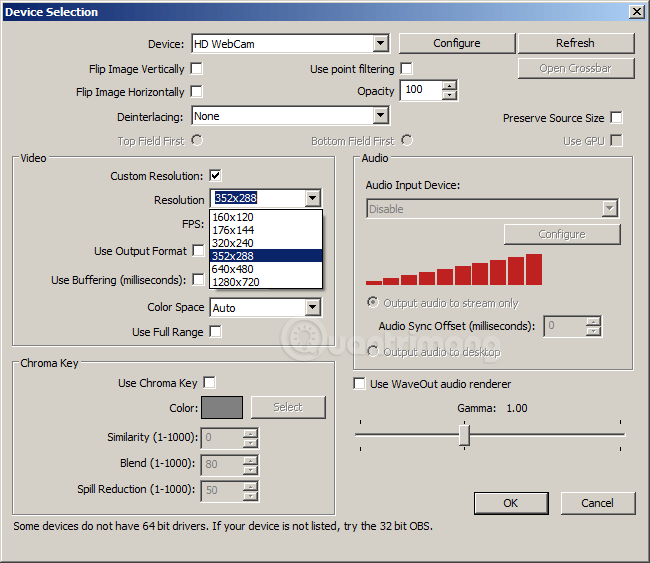Screen dimensions: 650x563
Task: Choose 640x480 resolution option
Action: coord(233,268)
